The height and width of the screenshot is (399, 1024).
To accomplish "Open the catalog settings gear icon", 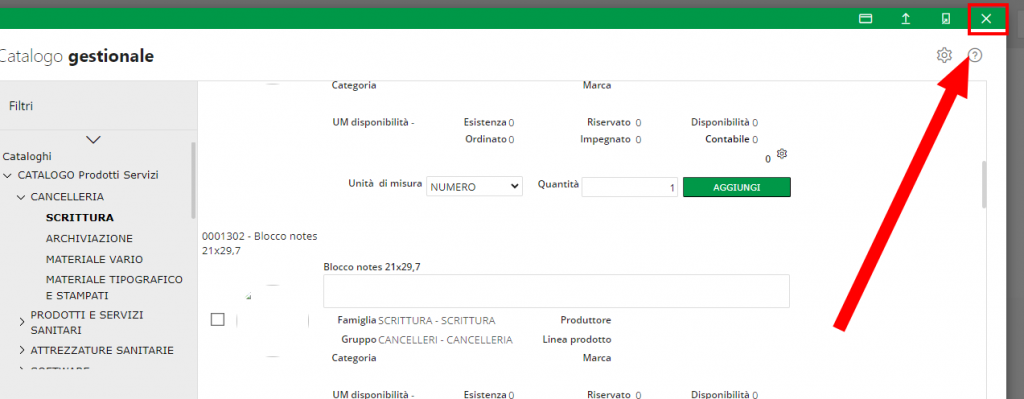I will (x=944, y=56).
